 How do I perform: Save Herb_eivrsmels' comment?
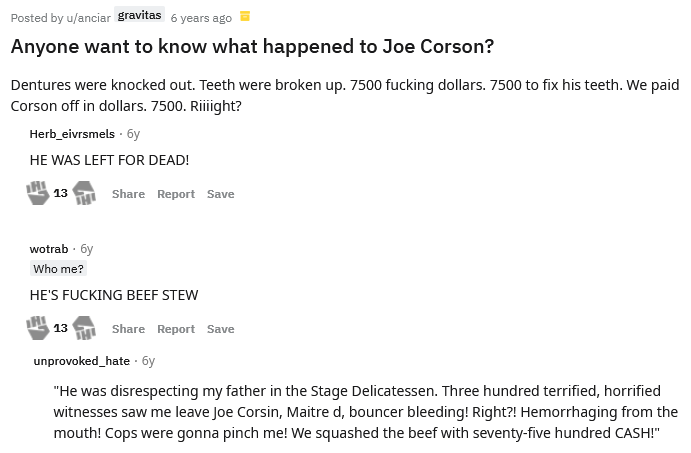220,194
